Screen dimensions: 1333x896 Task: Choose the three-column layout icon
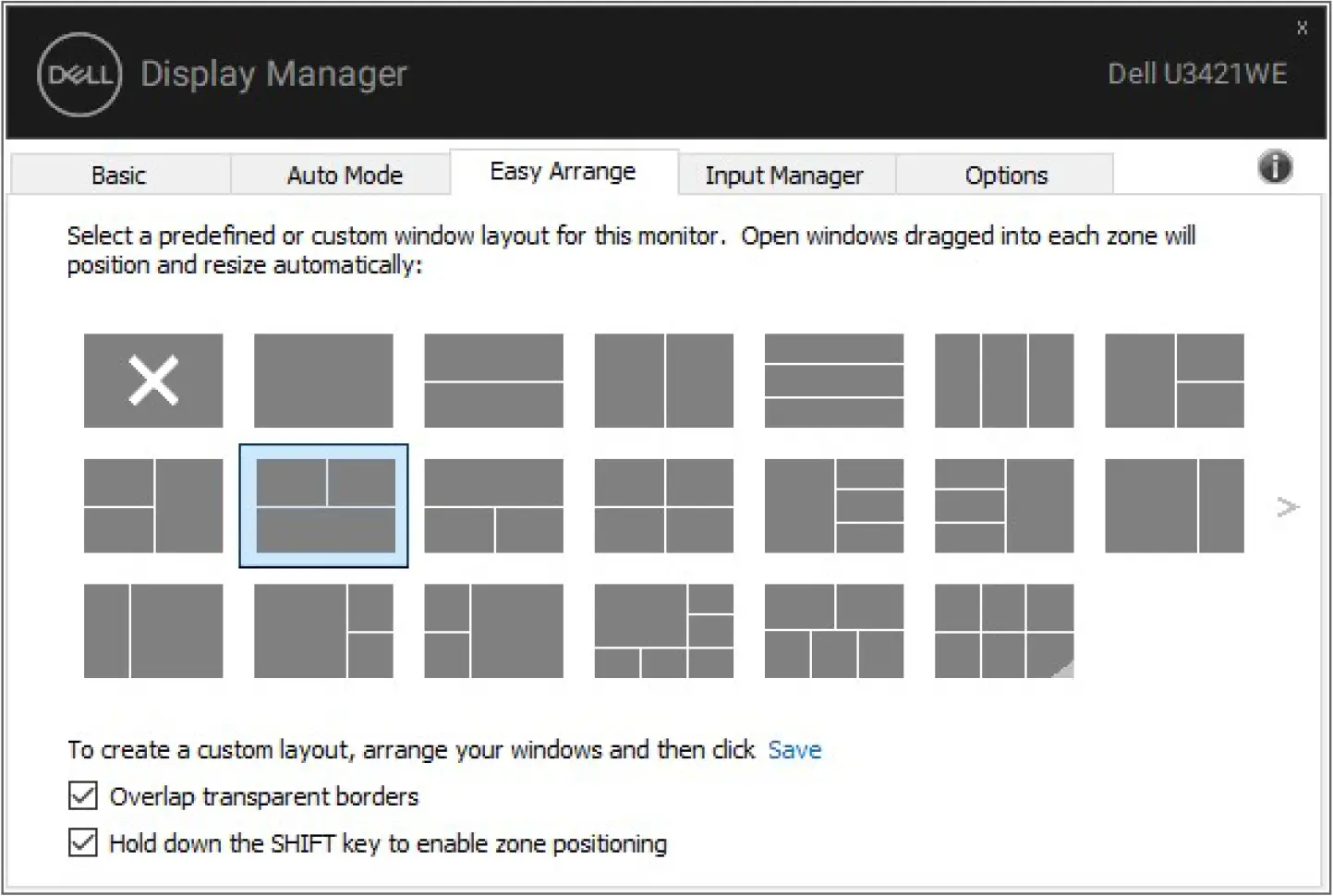click(x=1003, y=381)
